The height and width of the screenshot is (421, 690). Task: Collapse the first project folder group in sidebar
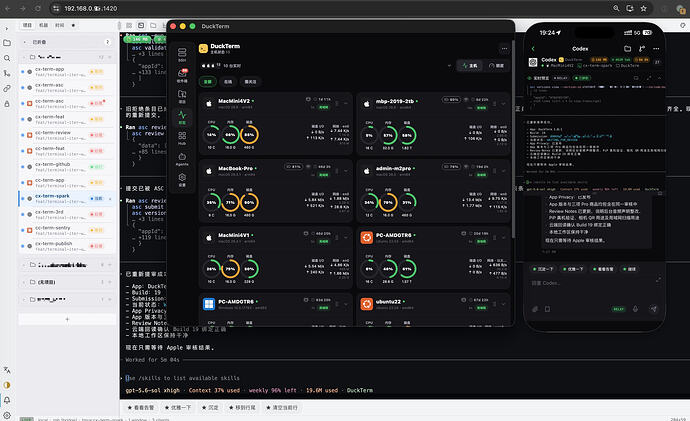[25, 57]
